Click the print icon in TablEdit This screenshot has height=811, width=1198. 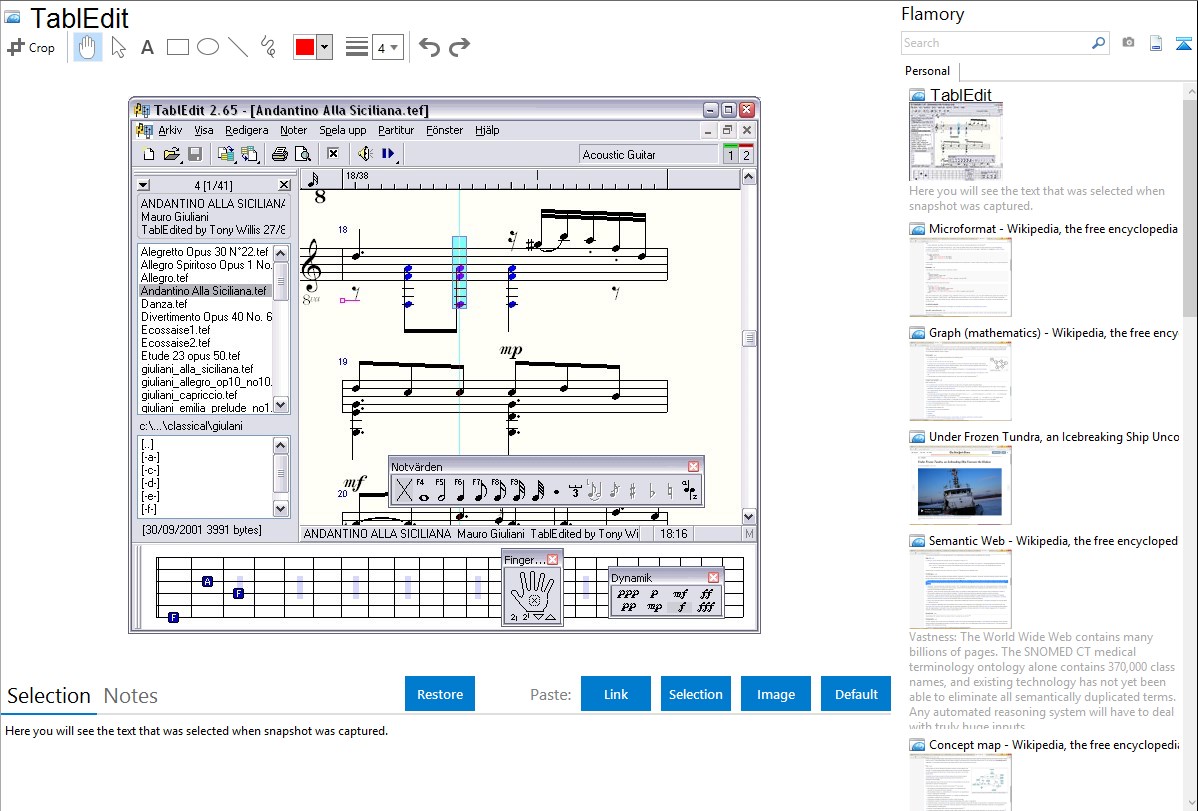point(280,154)
